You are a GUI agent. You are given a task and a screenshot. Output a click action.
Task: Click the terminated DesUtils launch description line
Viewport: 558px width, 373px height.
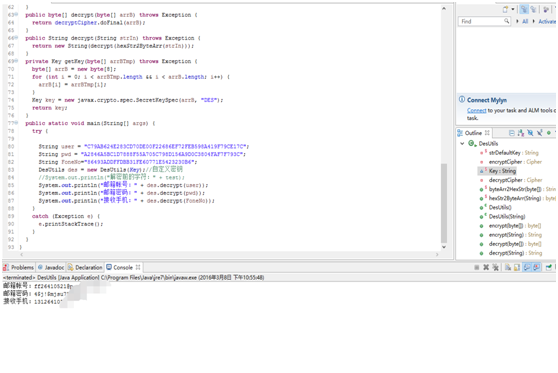(134, 277)
